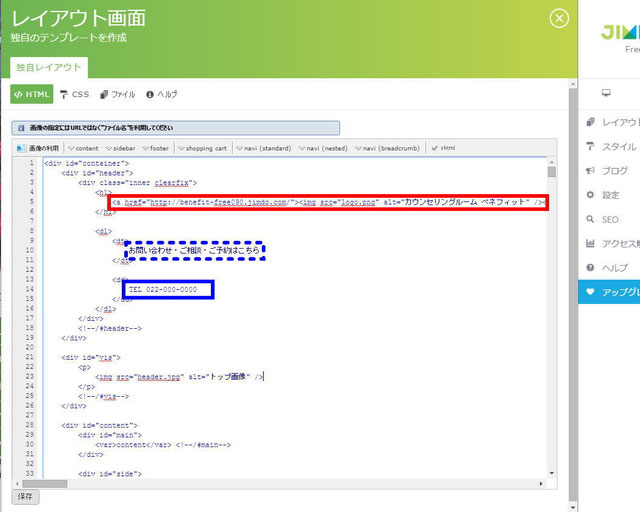Open the ファイル tab
The image size is (640, 512).
(x=118, y=94)
